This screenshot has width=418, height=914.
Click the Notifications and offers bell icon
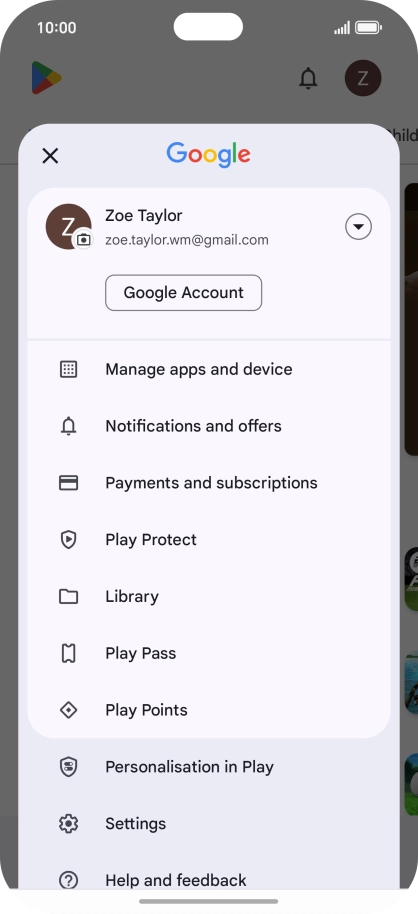tap(69, 426)
